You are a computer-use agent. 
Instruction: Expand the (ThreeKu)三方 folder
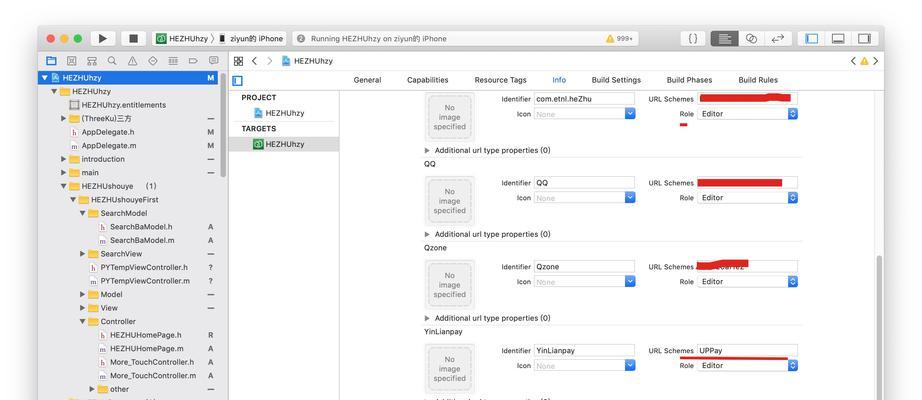click(64, 118)
